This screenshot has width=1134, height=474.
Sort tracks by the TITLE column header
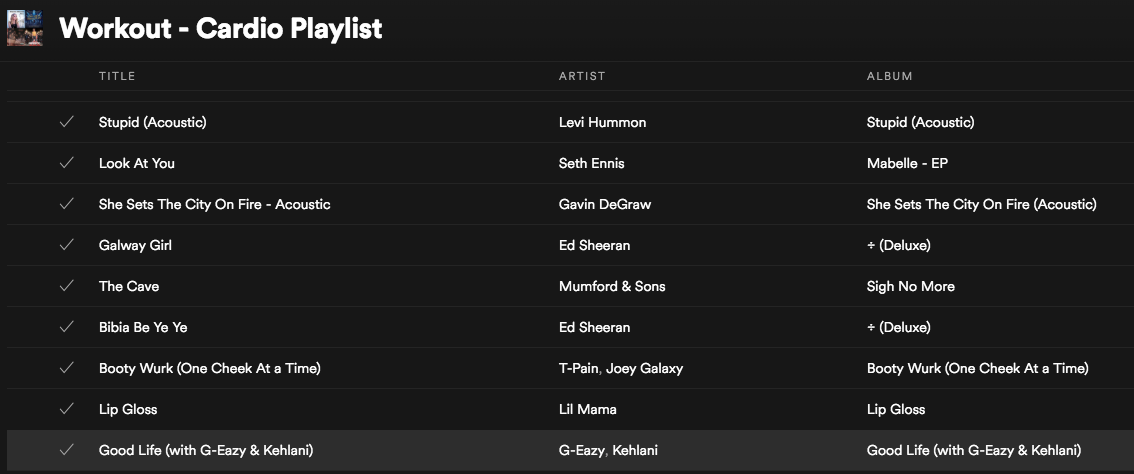117,76
